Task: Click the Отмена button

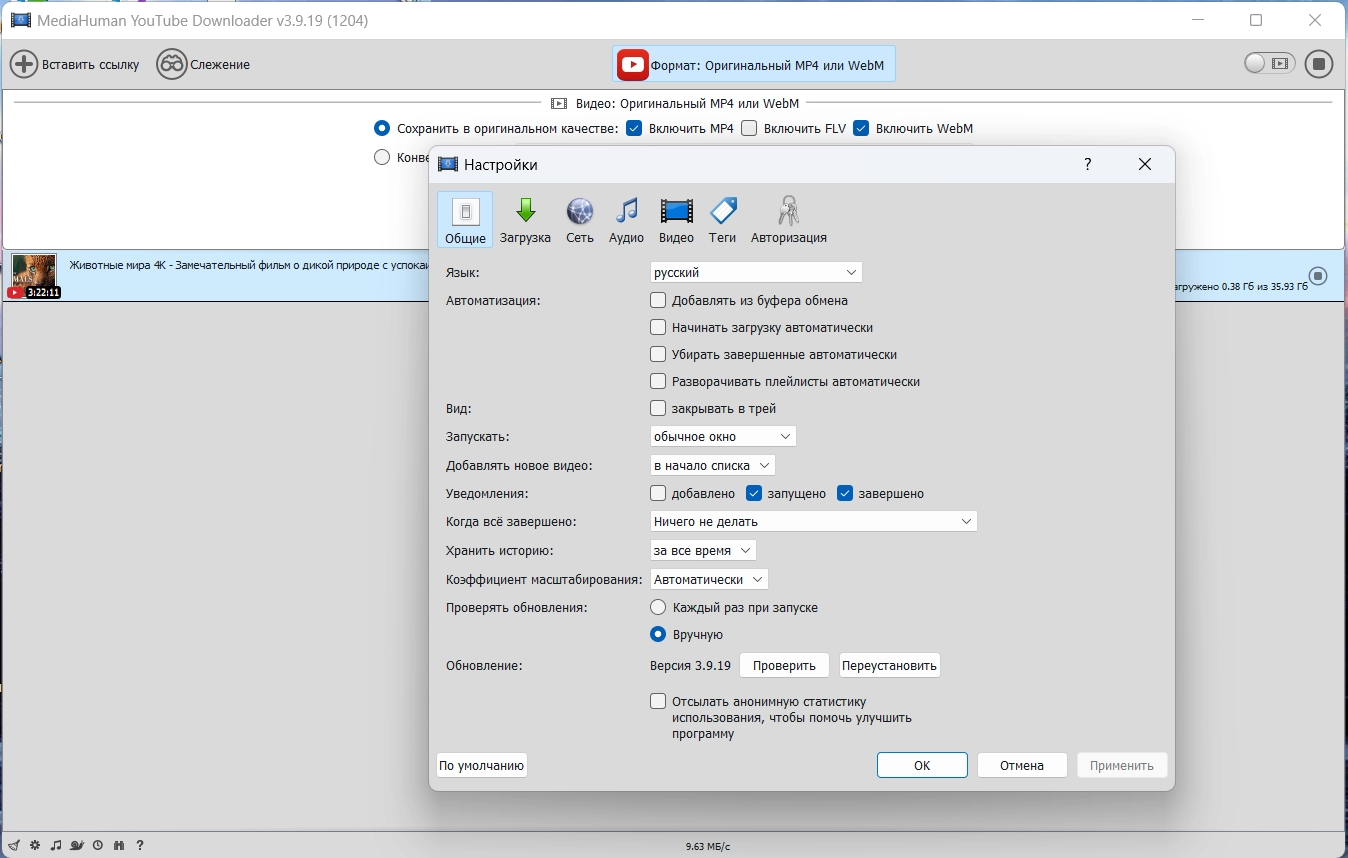Action: click(x=1022, y=765)
